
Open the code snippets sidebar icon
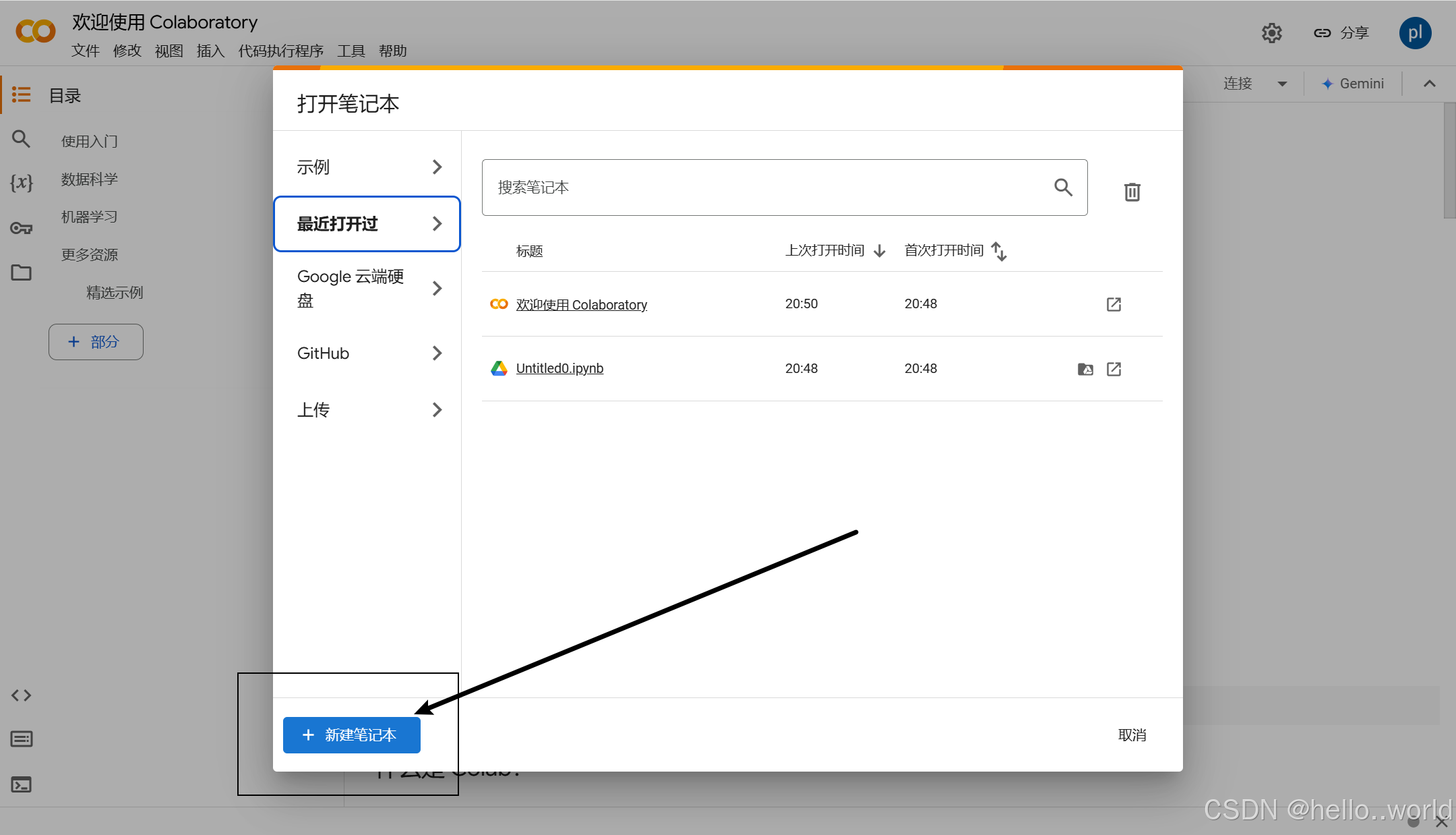click(22, 695)
